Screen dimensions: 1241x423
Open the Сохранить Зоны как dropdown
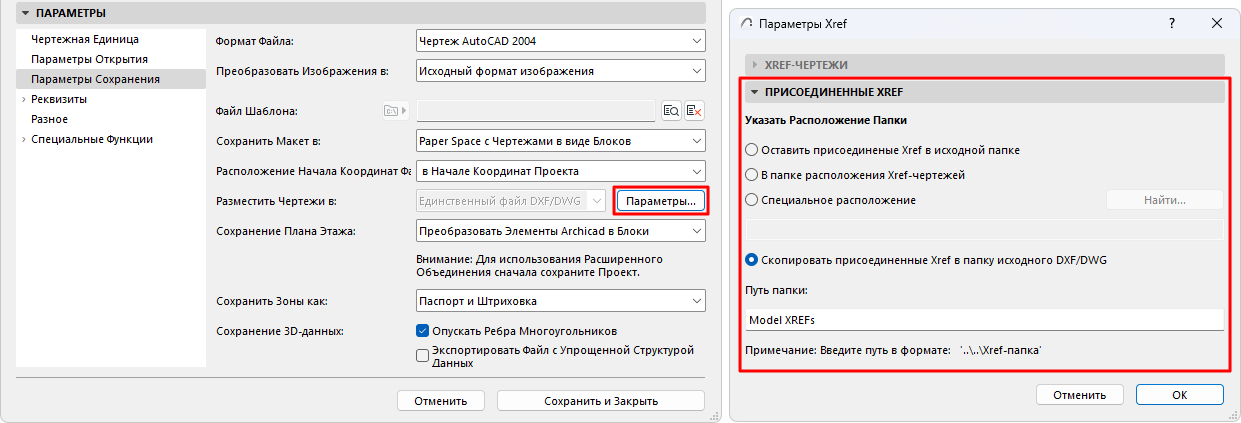point(560,300)
